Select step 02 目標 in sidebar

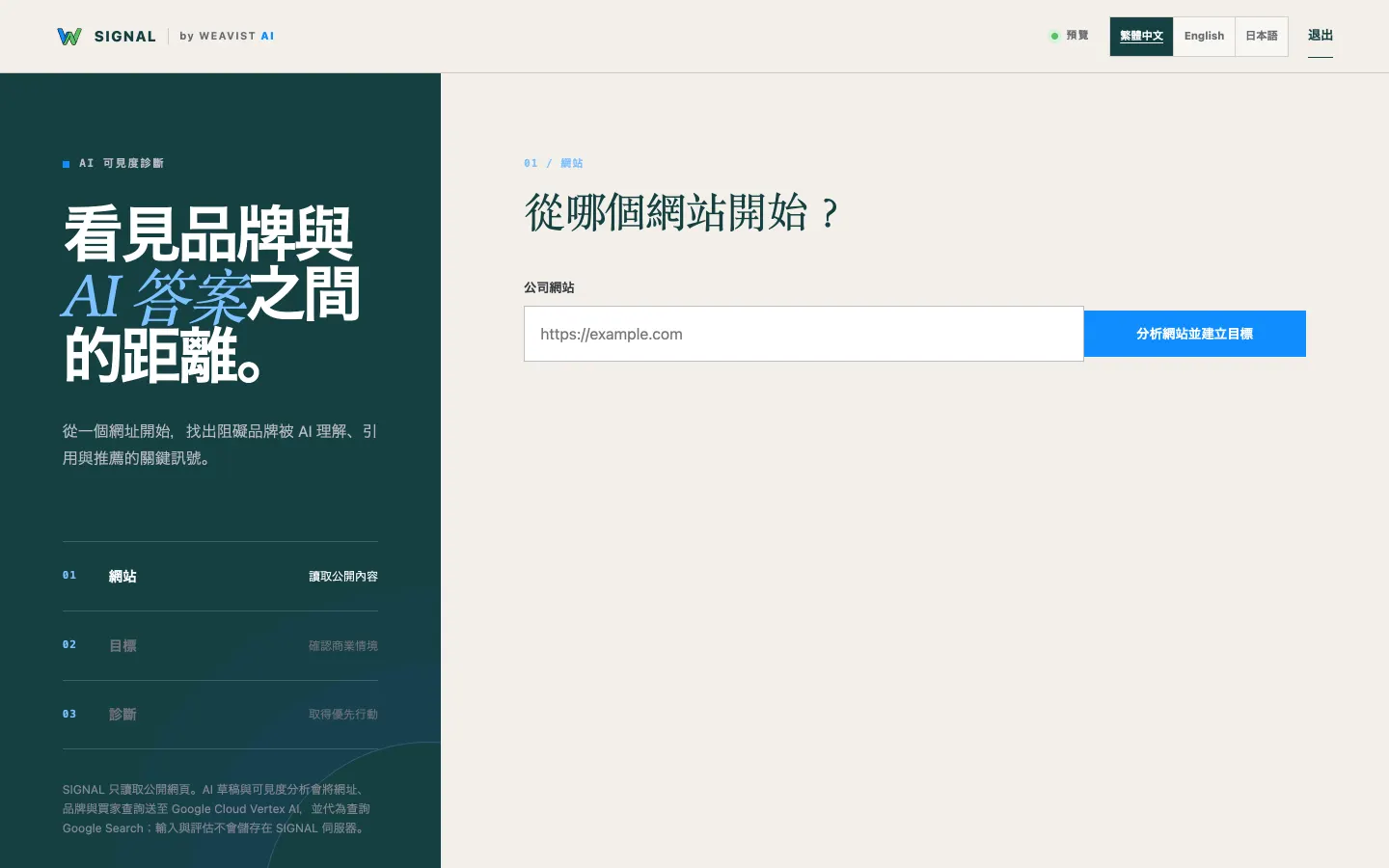(x=220, y=645)
